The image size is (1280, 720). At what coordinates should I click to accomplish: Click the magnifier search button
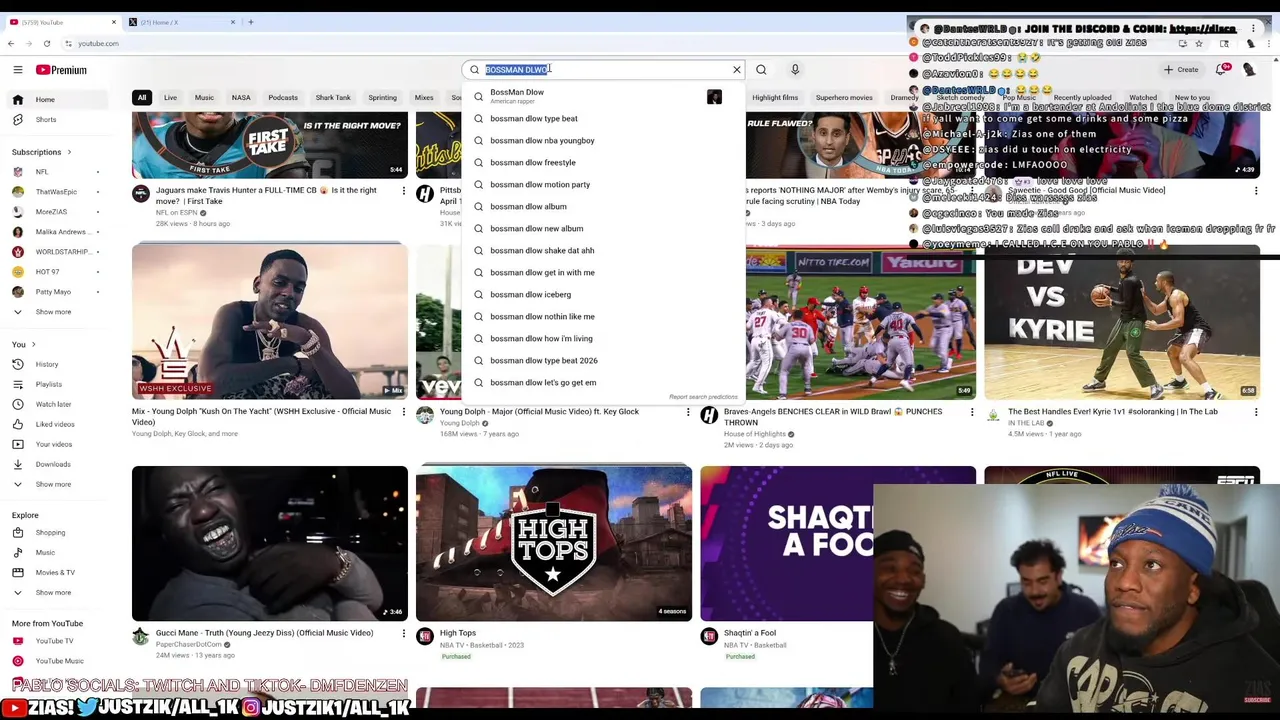(x=761, y=70)
